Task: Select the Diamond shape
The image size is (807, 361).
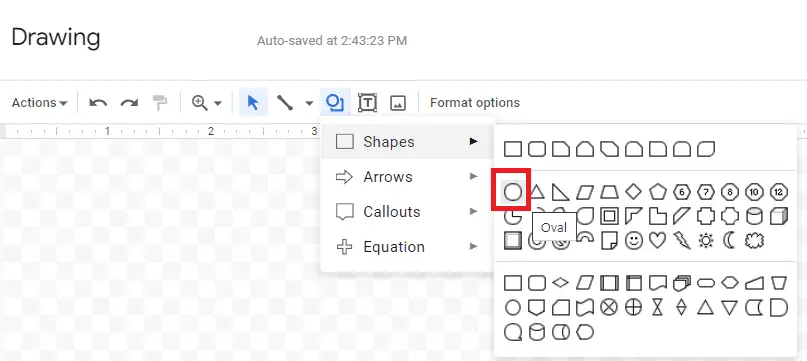Action: 634,192
